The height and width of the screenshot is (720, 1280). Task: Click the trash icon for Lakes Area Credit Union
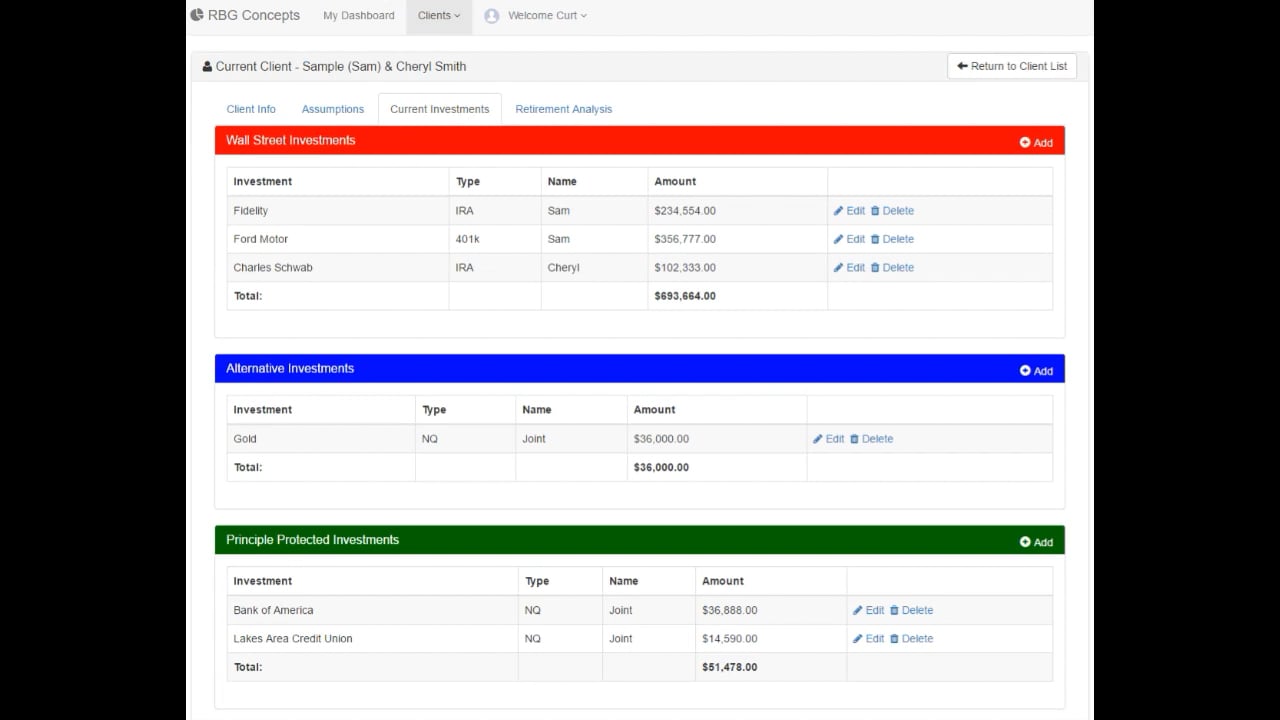click(x=895, y=639)
